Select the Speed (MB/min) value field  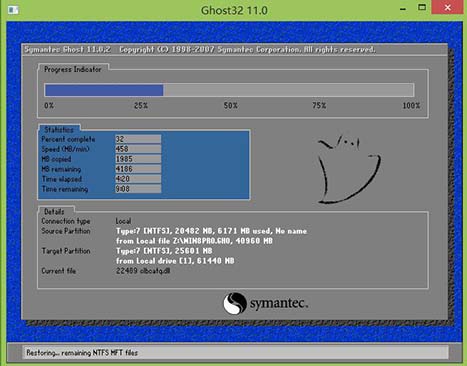[x=138, y=149]
